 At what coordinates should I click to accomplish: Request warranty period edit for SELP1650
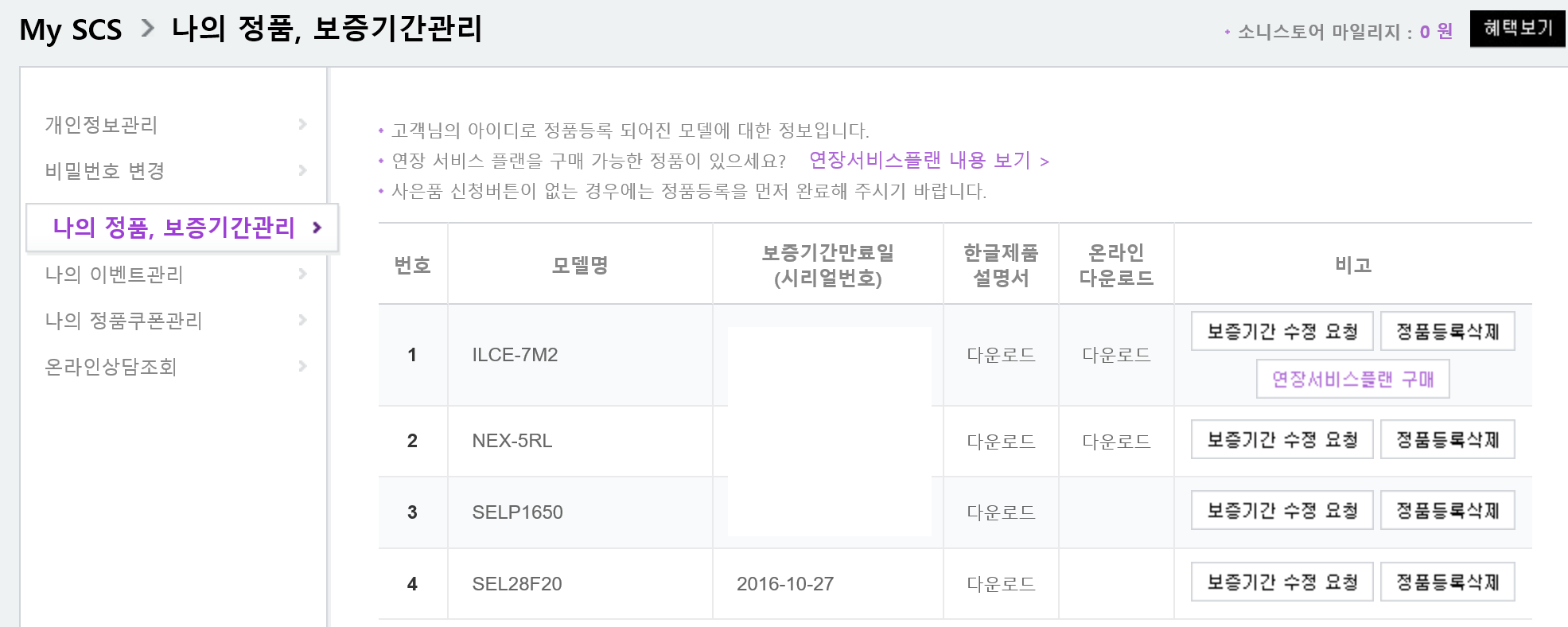1282,511
